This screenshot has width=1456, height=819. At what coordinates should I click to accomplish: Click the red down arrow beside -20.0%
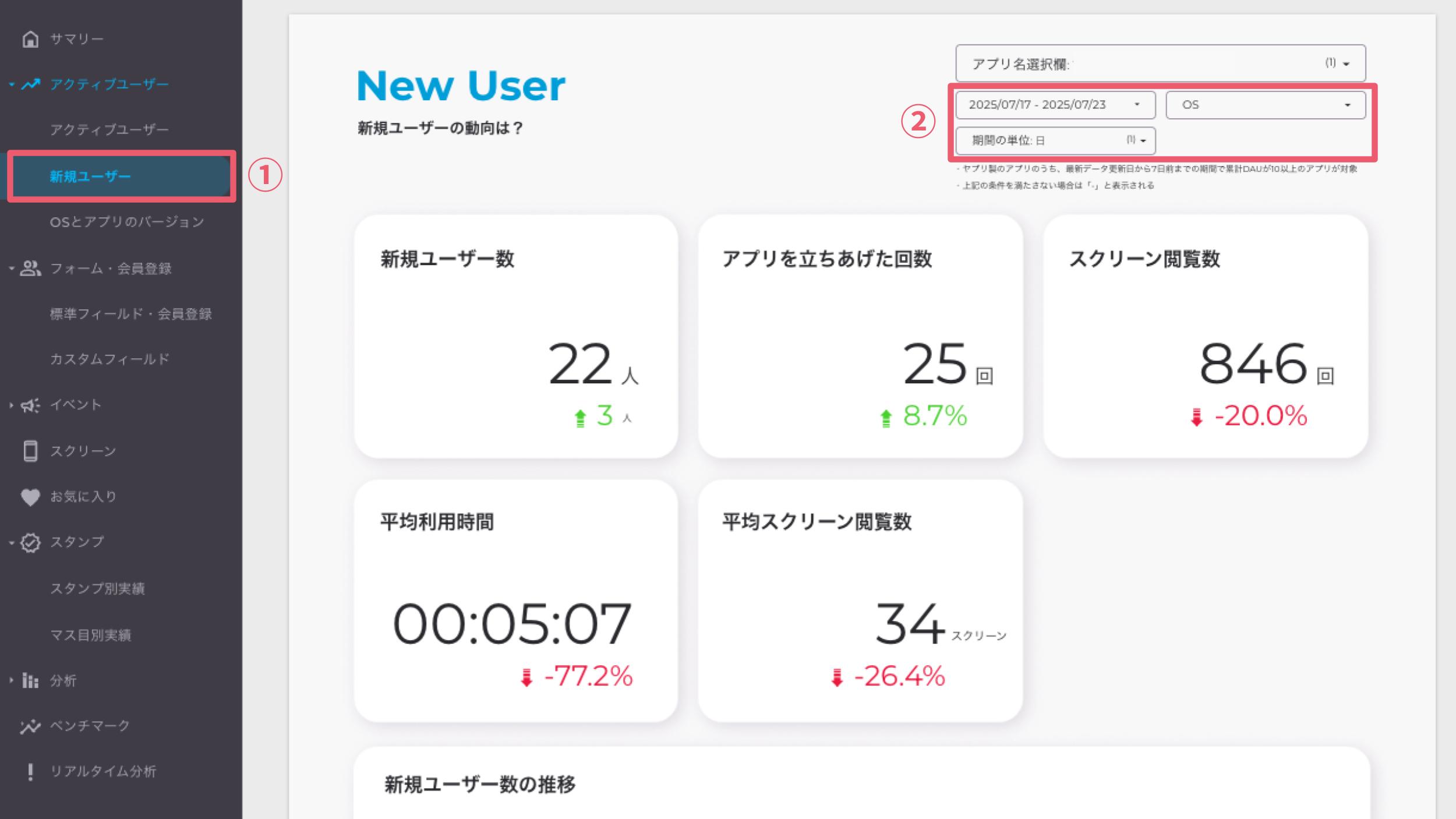(1197, 417)
